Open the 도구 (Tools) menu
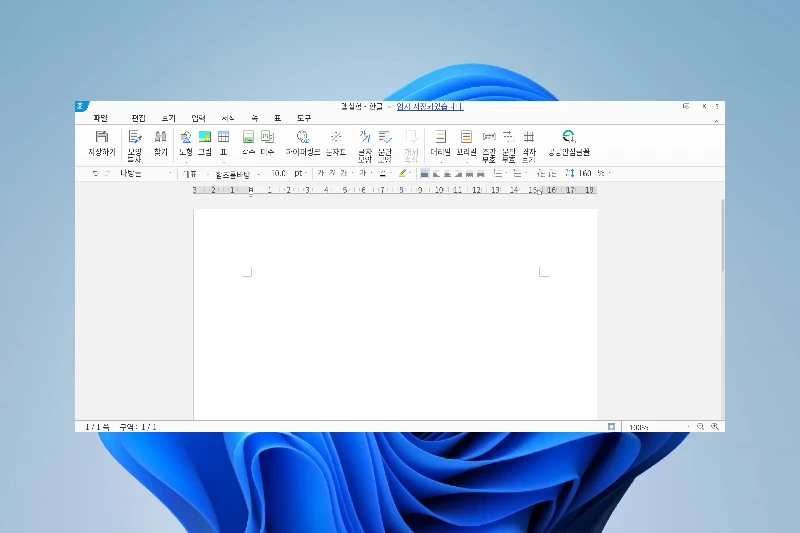This screenshot has height=533, width=800. coord(304,118)
